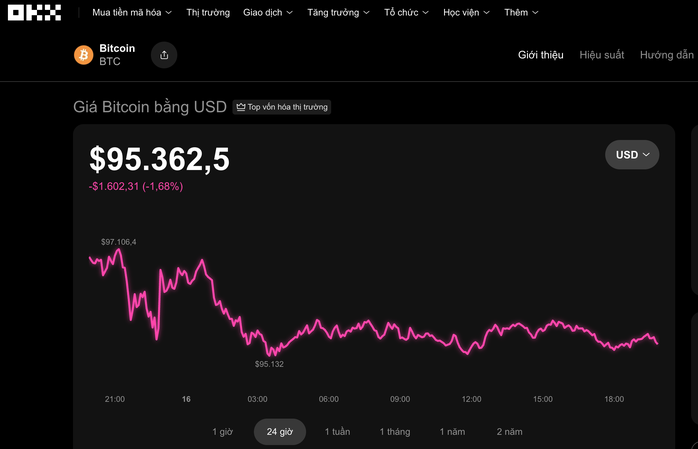This screenshot has width=698, height=449.
Task: Select the 24 giờ time range
Action: tap(279, 432)
